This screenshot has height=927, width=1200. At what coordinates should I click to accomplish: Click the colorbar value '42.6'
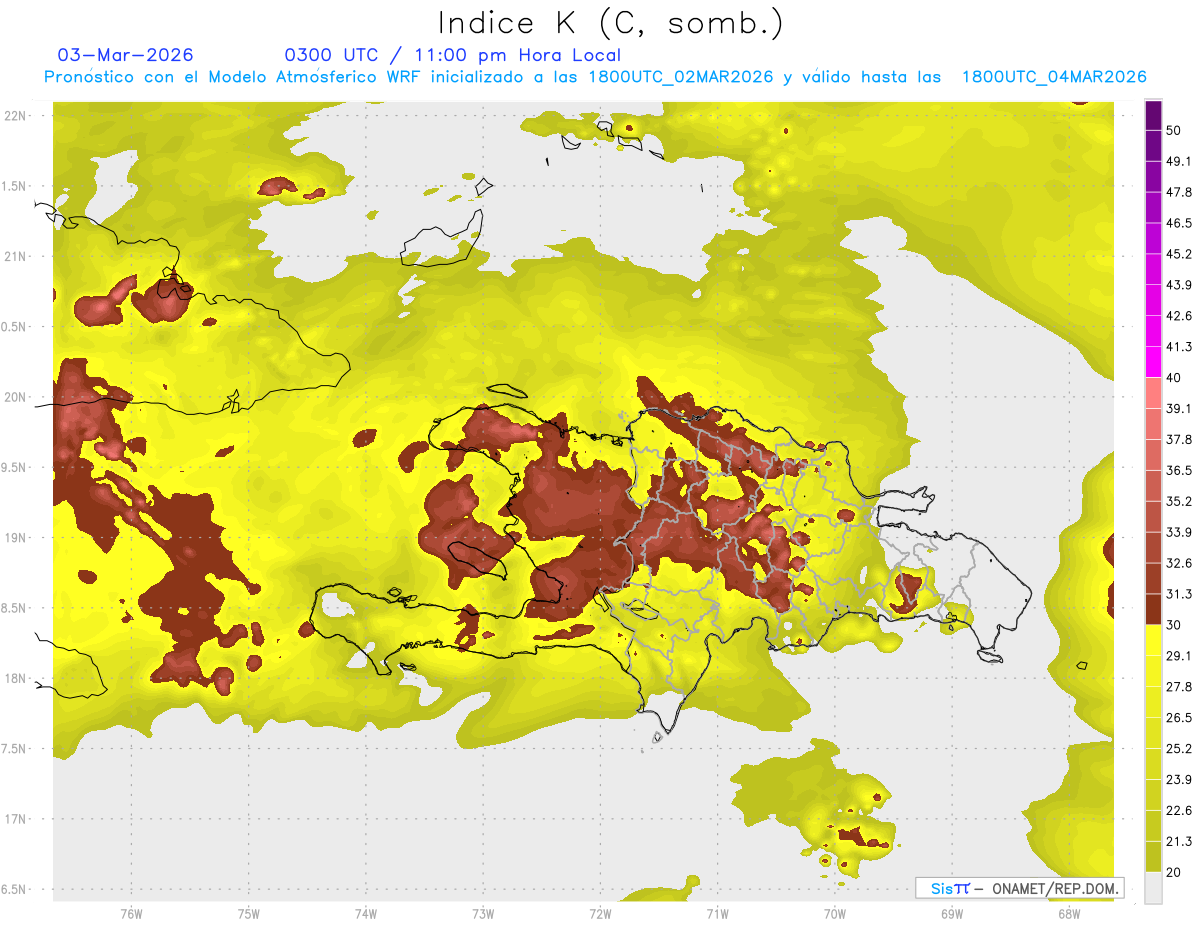click(1178, 316)
